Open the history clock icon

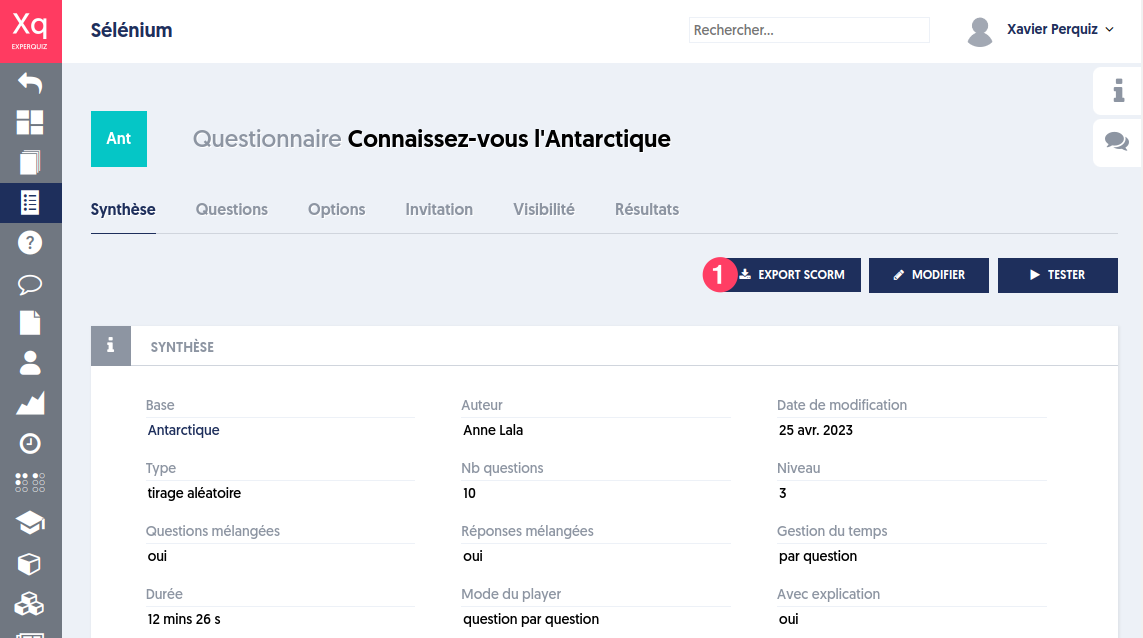coord(30,442)
